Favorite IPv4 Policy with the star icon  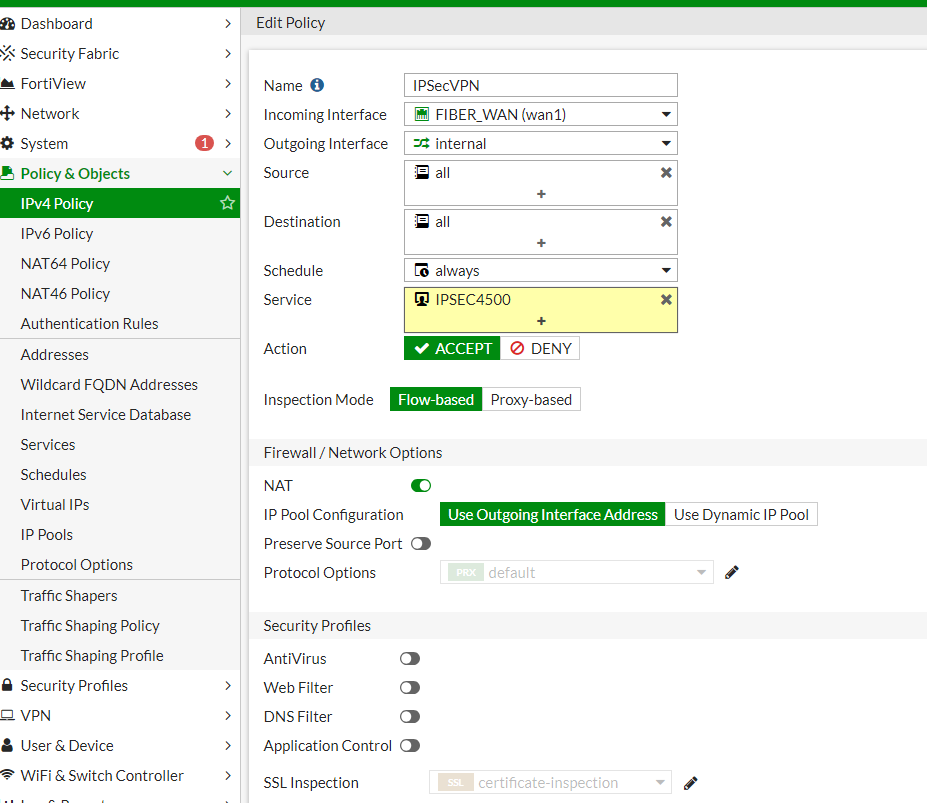tap(227, 204)
